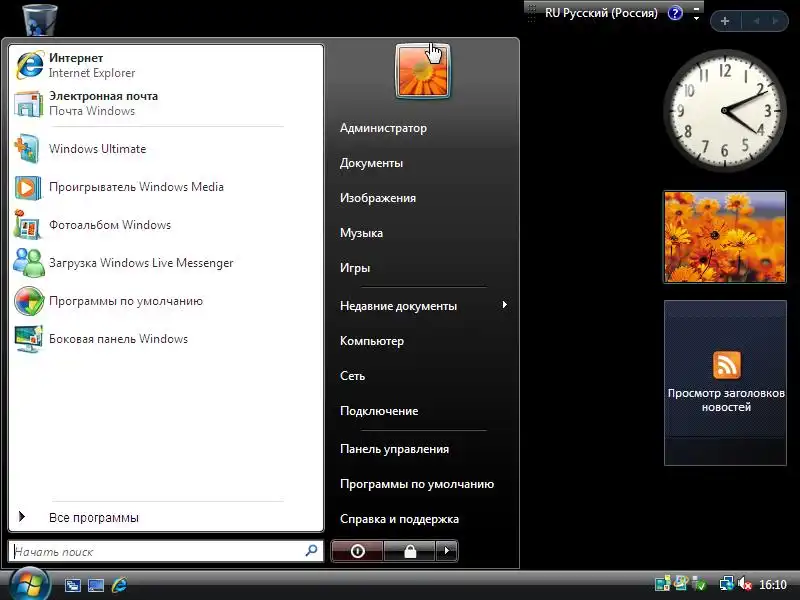The width and height of the screenshot is (800, 600).
Task: Switch input language RU Русский (Россия)
Action: click(601, 13)
